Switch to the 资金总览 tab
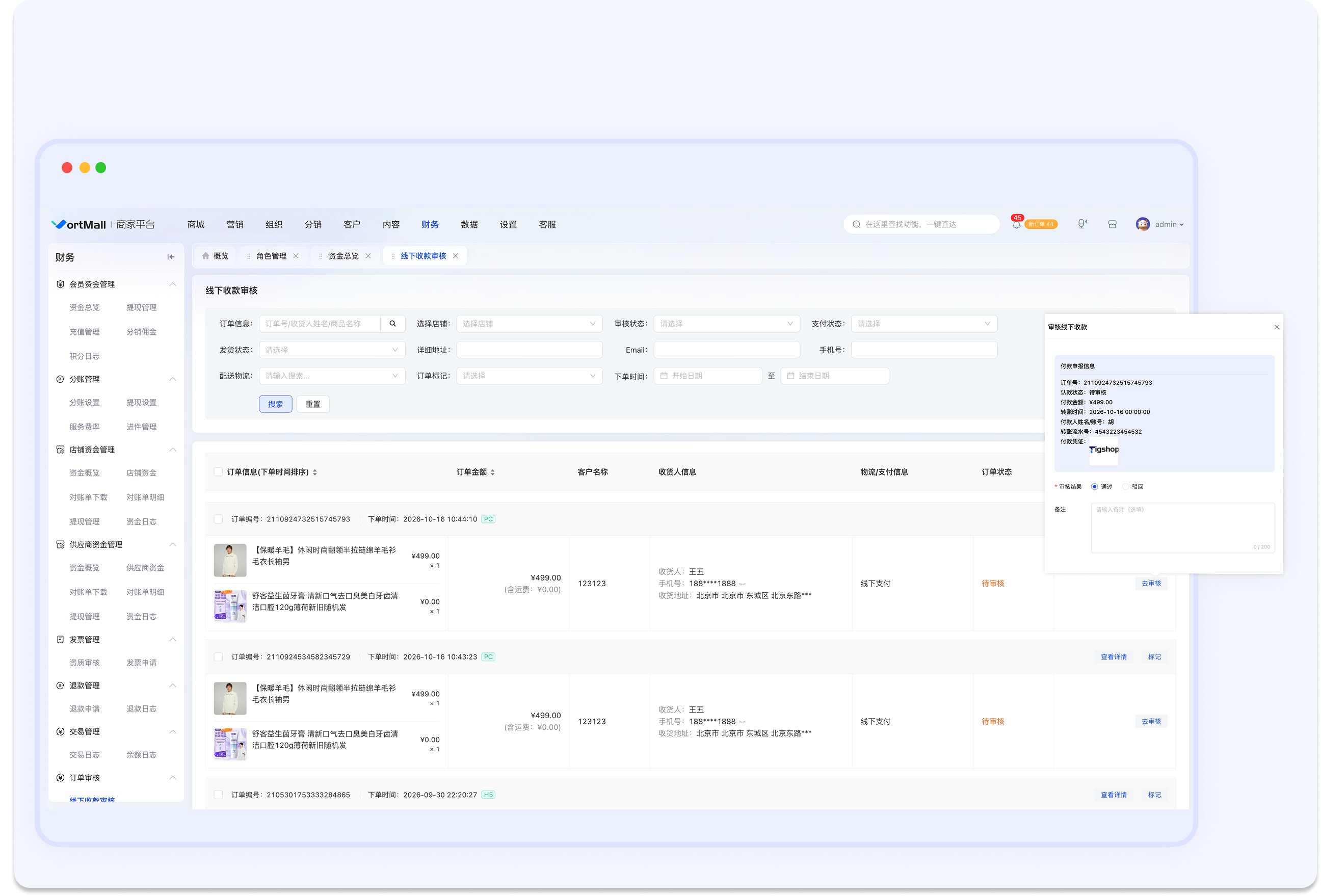1321x896 pixels. coord(344,256)
